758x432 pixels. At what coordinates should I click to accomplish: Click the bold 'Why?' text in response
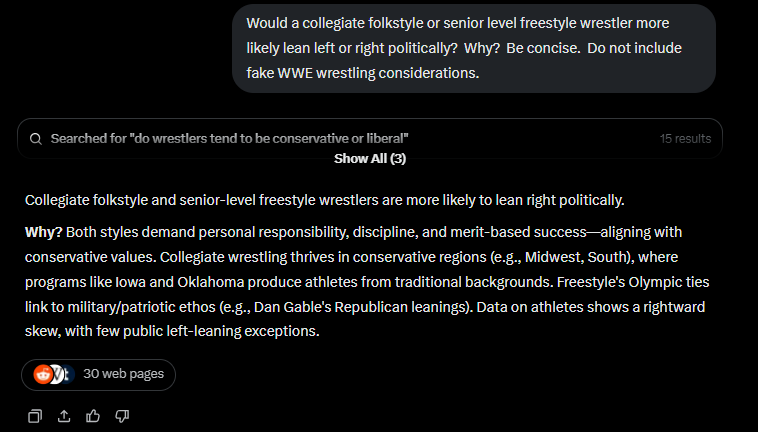coord(44,232)
